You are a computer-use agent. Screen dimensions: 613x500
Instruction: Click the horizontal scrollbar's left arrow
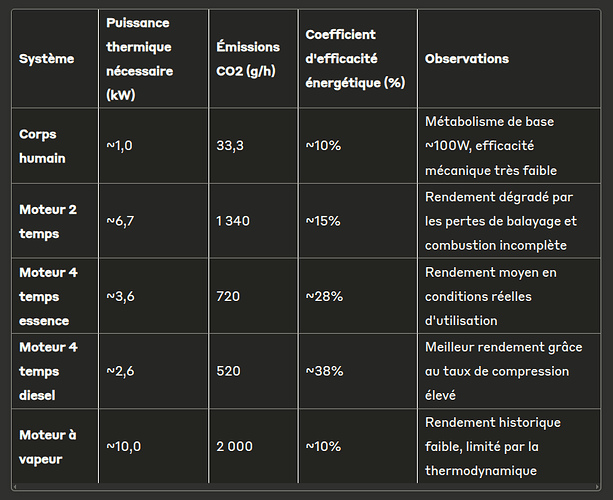[15, 487]
